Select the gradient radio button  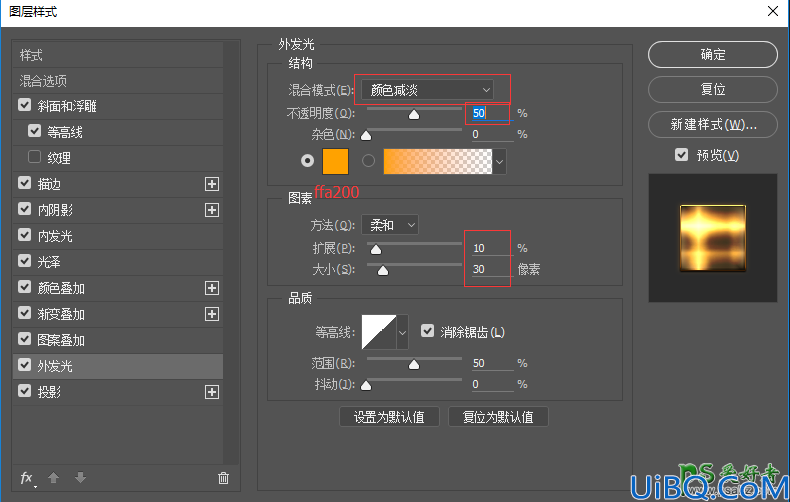pyautogui.click(x=368, y=161)
